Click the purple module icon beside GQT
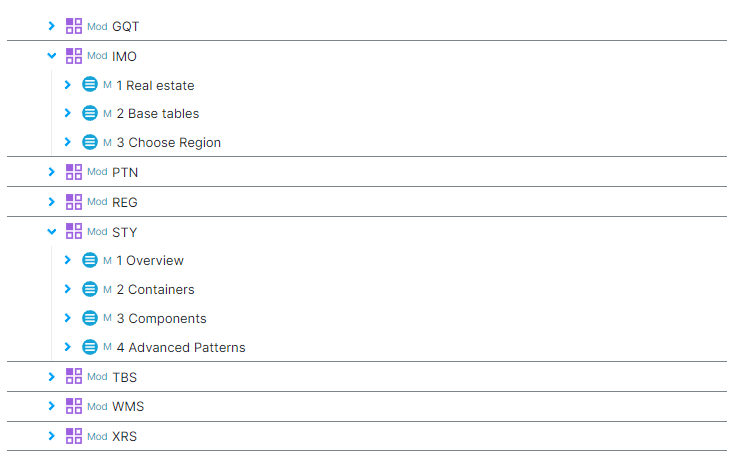 click(x=74, y=26)
